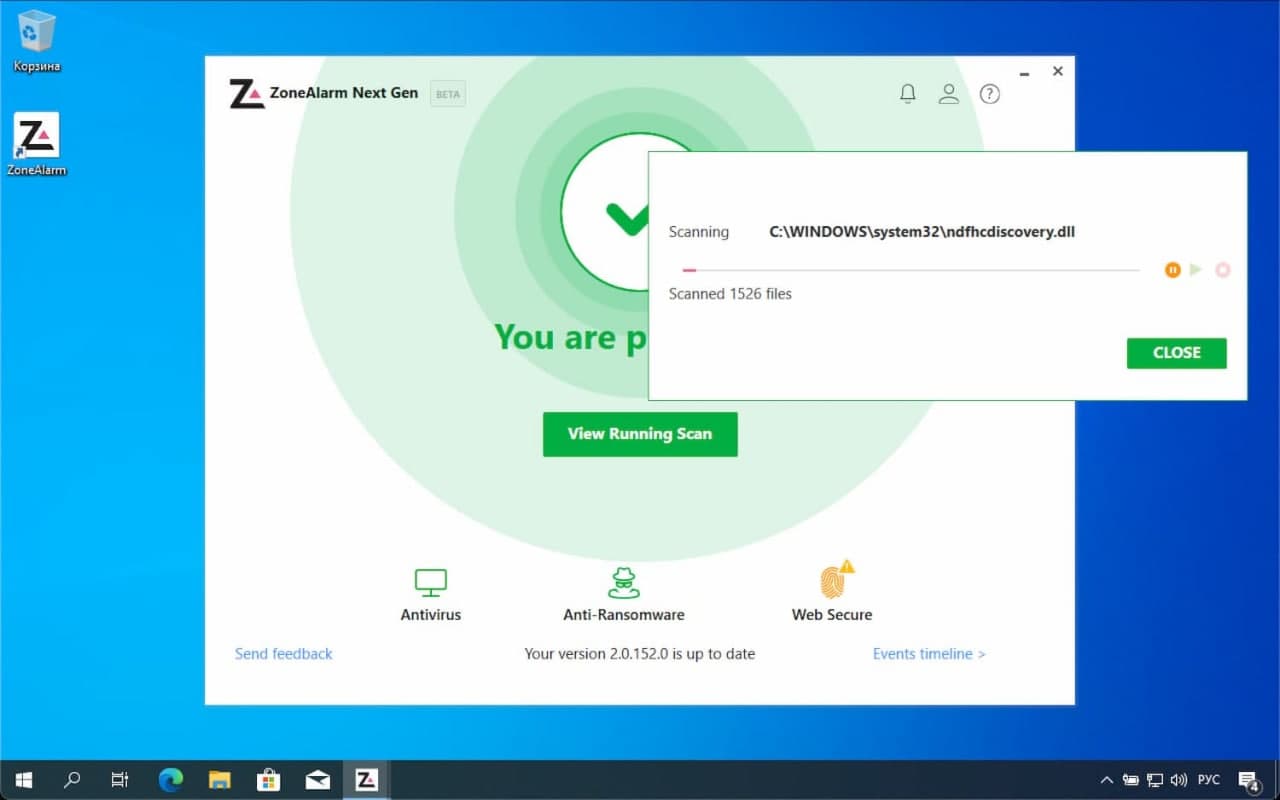
Task: Click the ZoneAlarm logo in header
Action: pyautogui.click(x=247, y=94)
